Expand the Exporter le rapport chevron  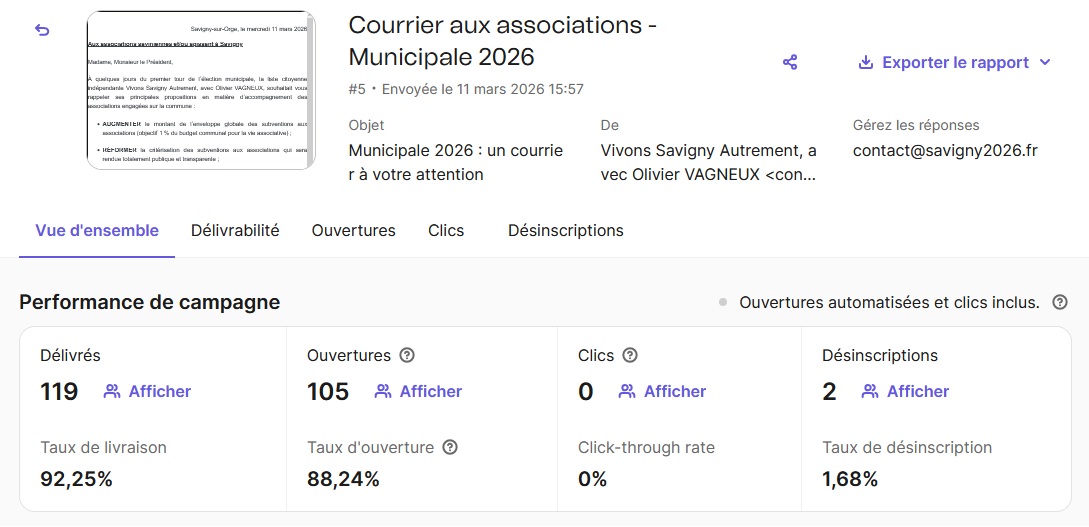point(1046,62)
